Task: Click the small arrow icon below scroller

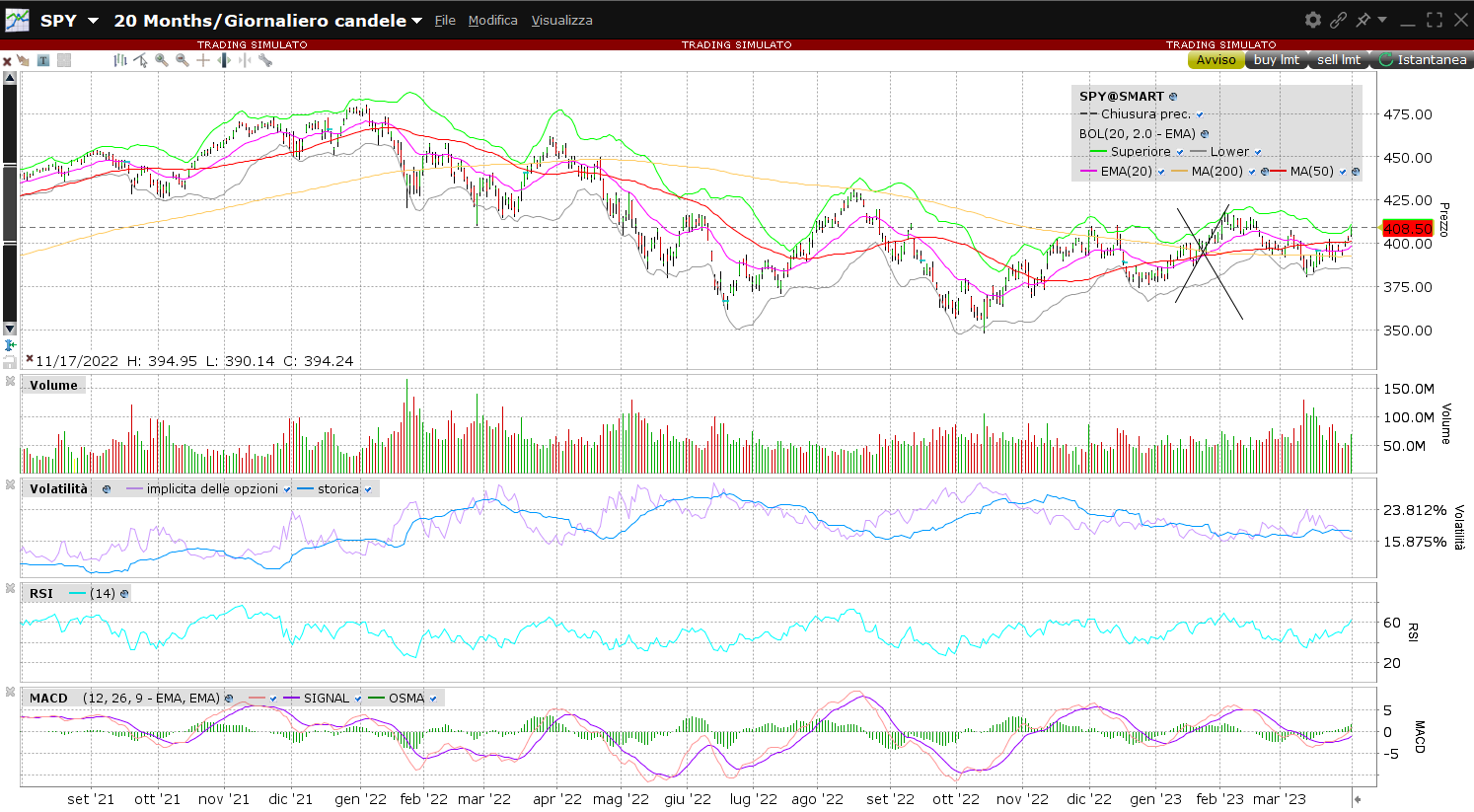Action: (x=10, y=345)
